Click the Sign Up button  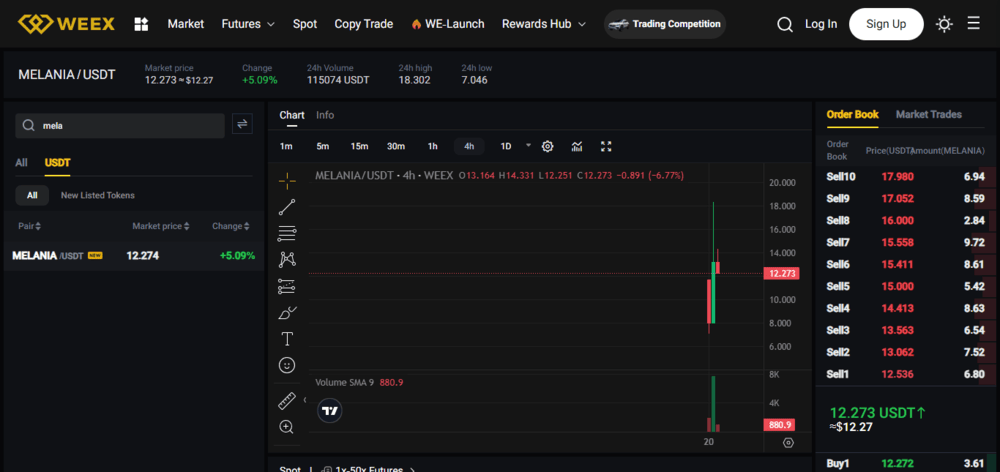[x=886, y=24]
